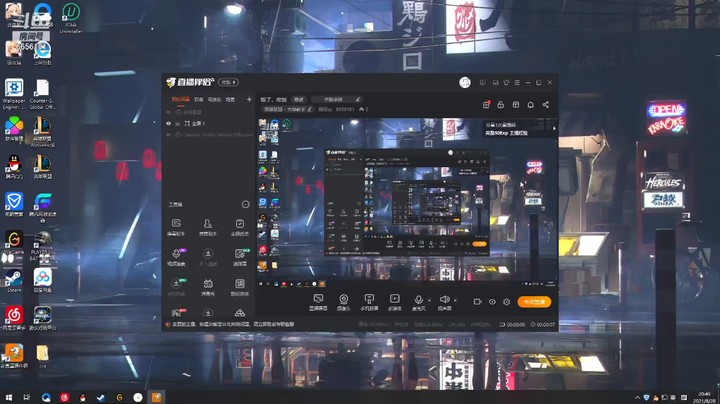Click the taskbar clock and date
Image resolution: width=720 pixels, height=404 pixels.
(704, 398)
